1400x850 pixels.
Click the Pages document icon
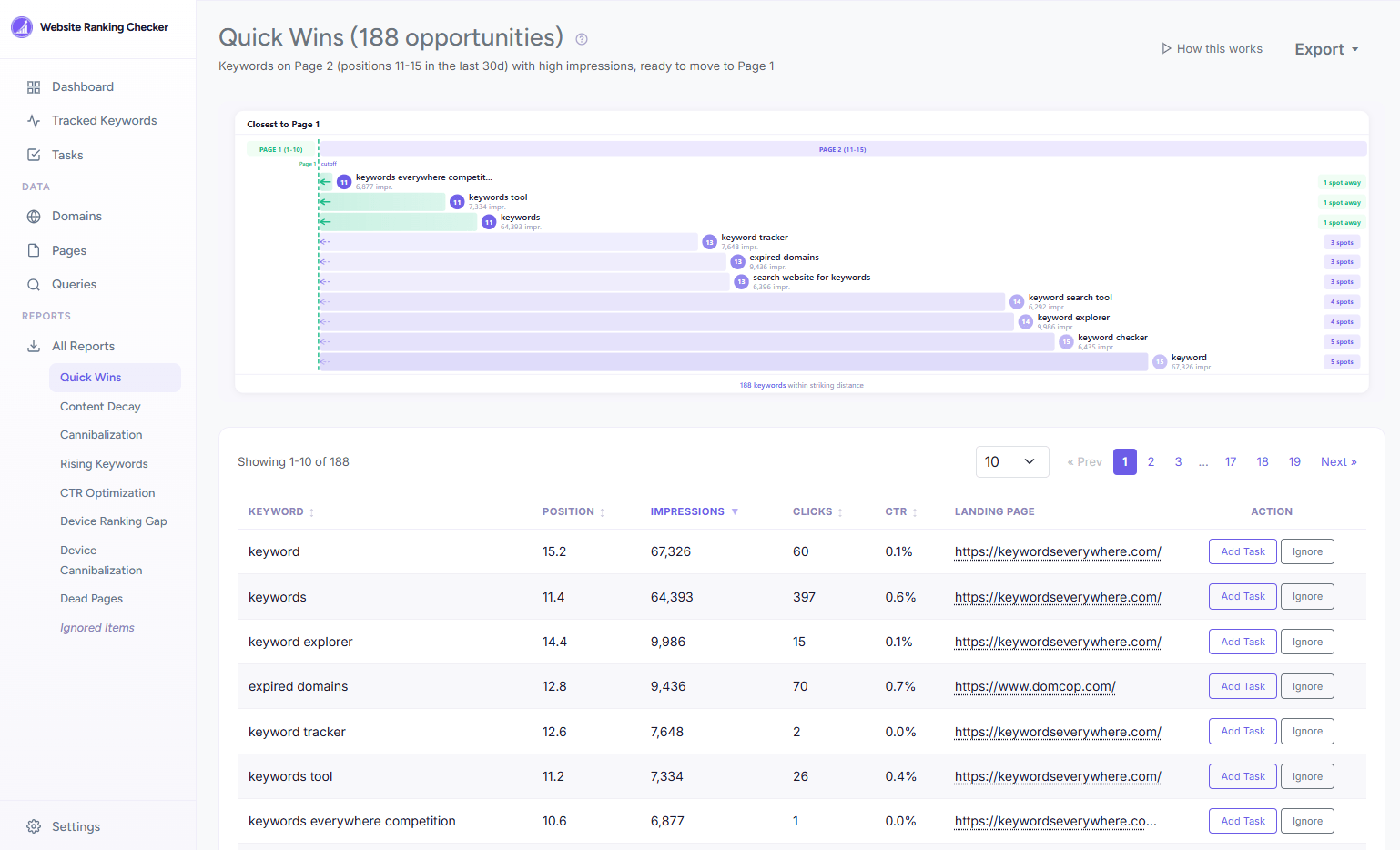[x=34, y=250]
